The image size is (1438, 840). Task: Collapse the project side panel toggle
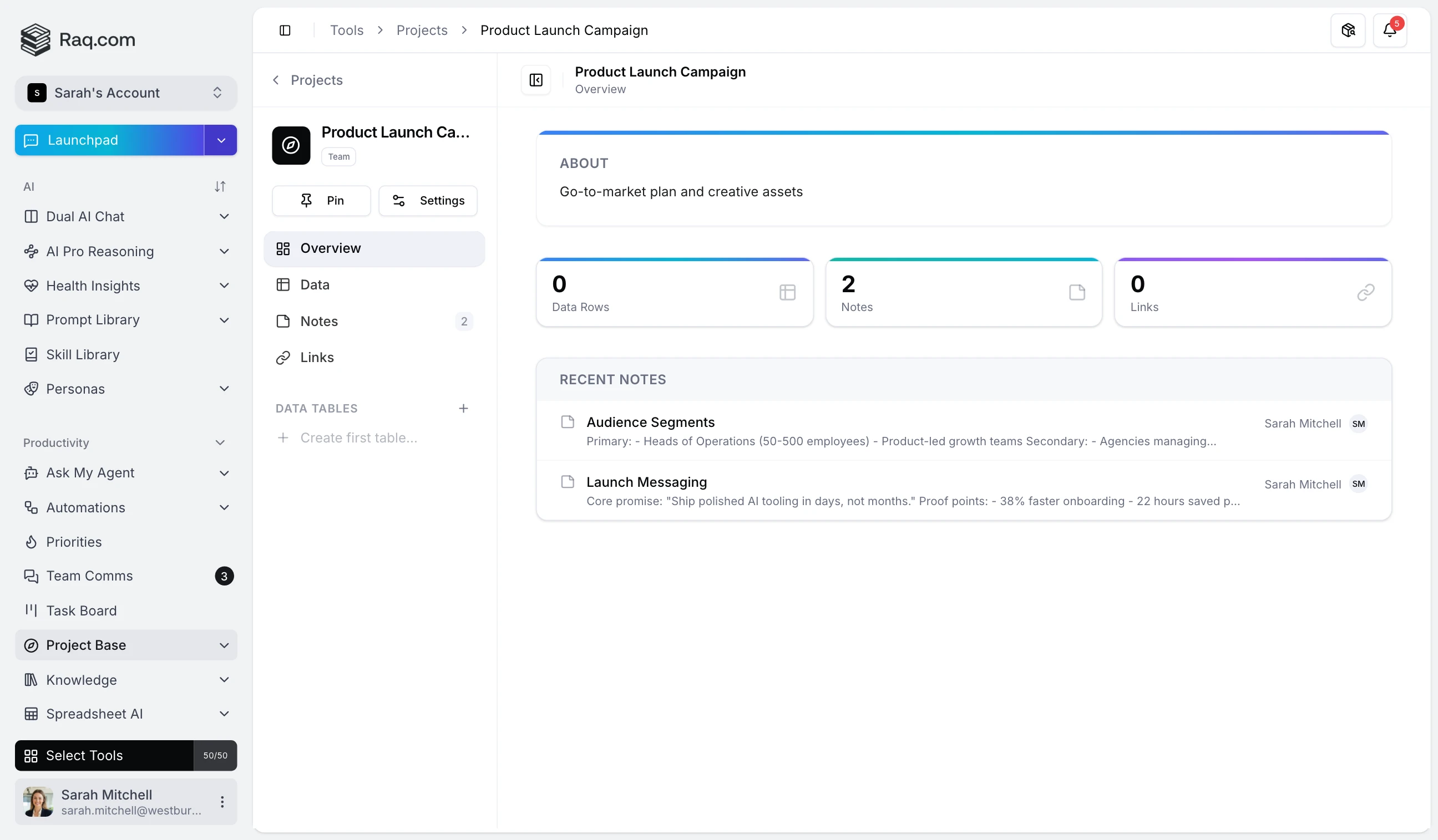pyautogui.click(x=535, y=80)
